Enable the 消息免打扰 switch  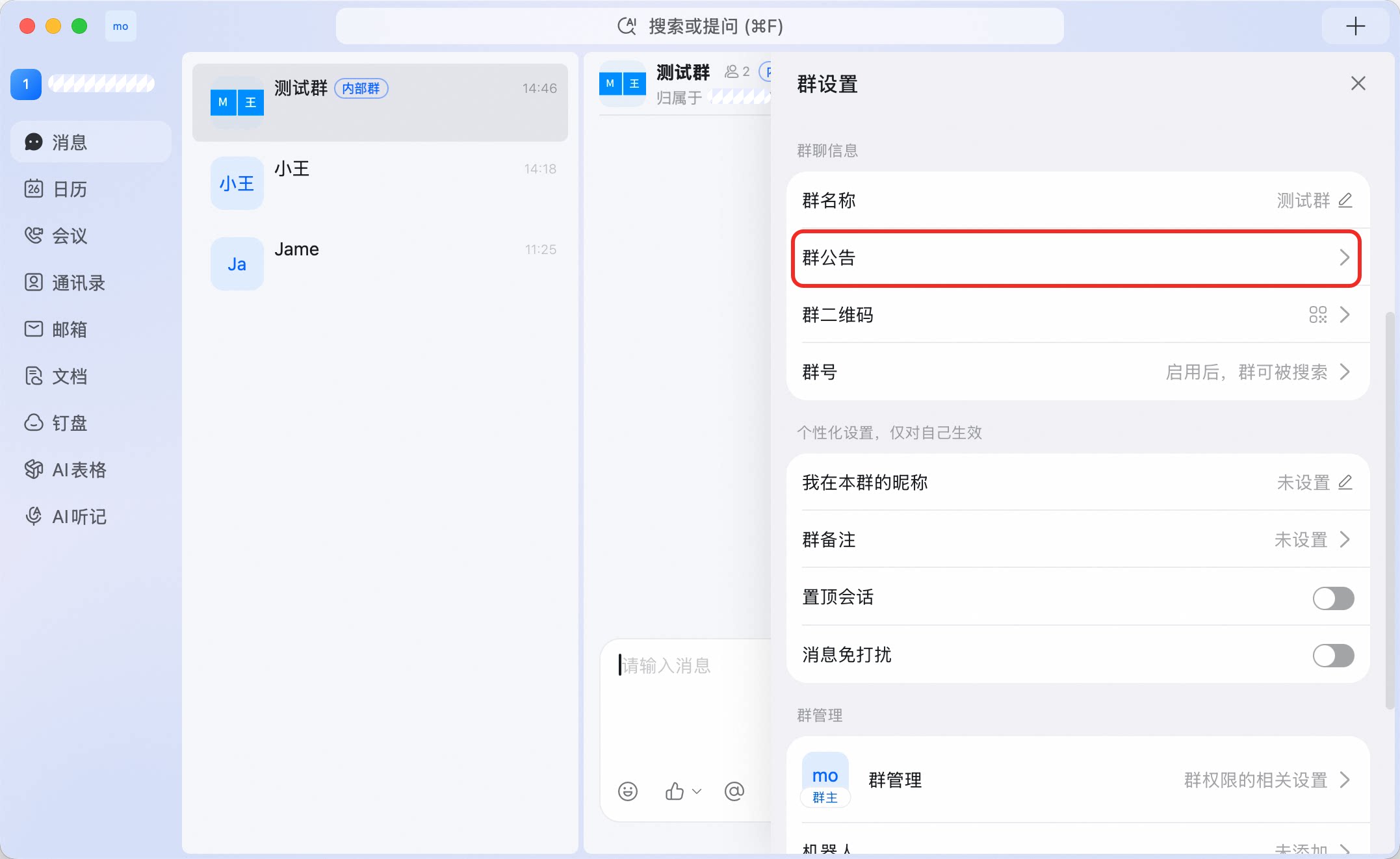click(x=1333, y=655)
